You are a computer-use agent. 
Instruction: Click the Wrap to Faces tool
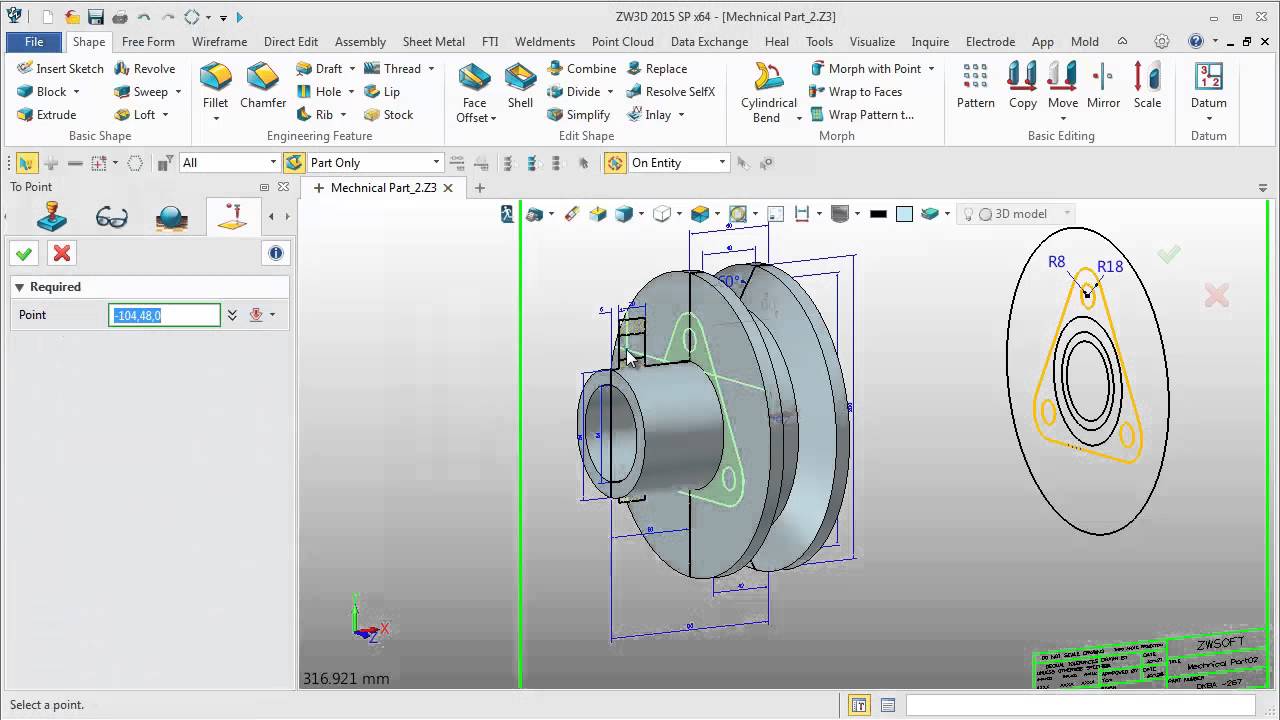point(856,92)
